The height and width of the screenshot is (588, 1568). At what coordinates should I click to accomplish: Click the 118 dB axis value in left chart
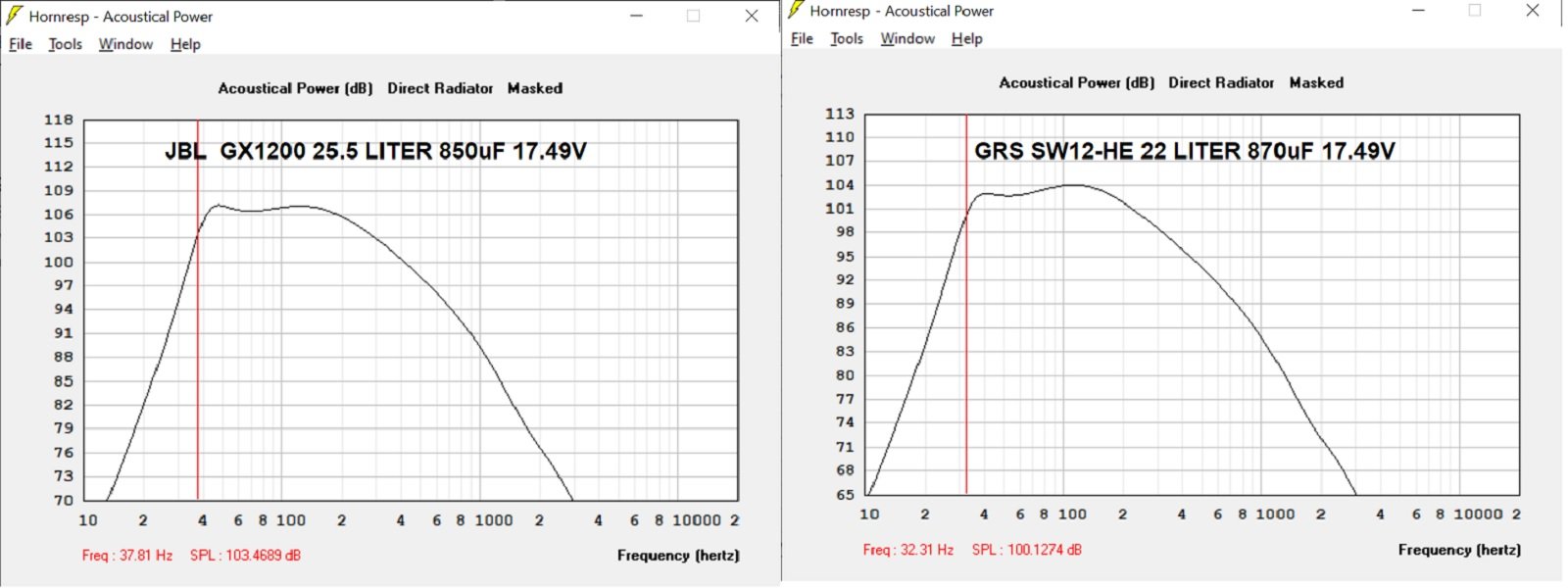(59, 120)
